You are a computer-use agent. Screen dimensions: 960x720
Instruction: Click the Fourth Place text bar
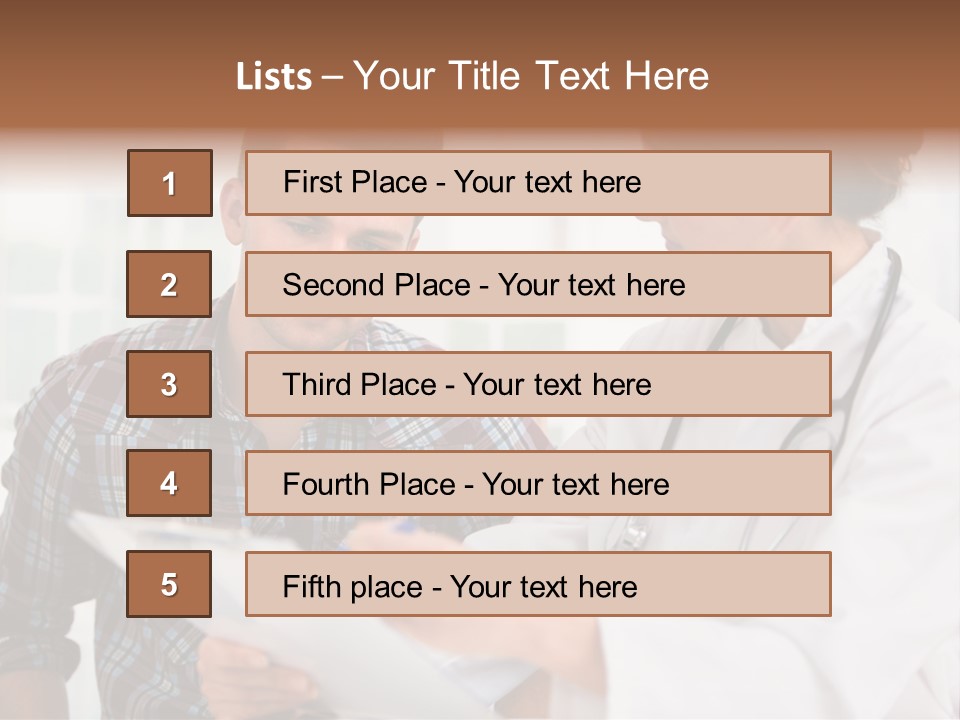pos(538,483)
